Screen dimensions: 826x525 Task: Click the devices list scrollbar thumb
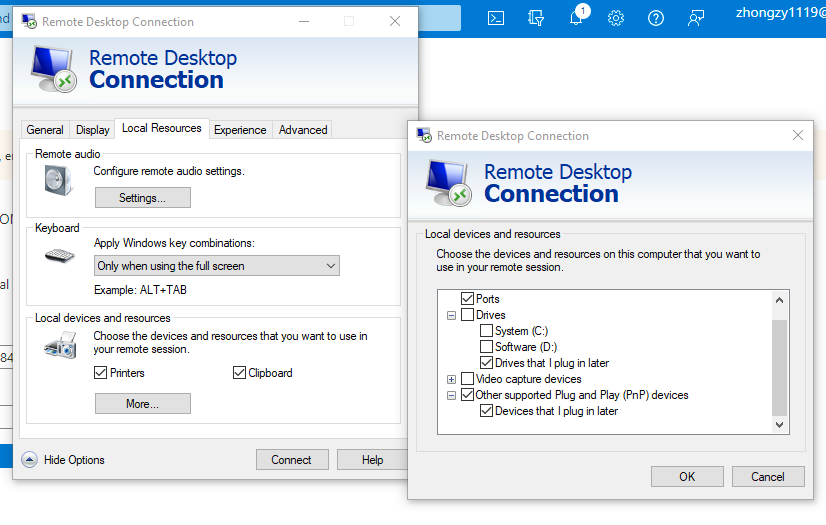[x=780, y=367]
